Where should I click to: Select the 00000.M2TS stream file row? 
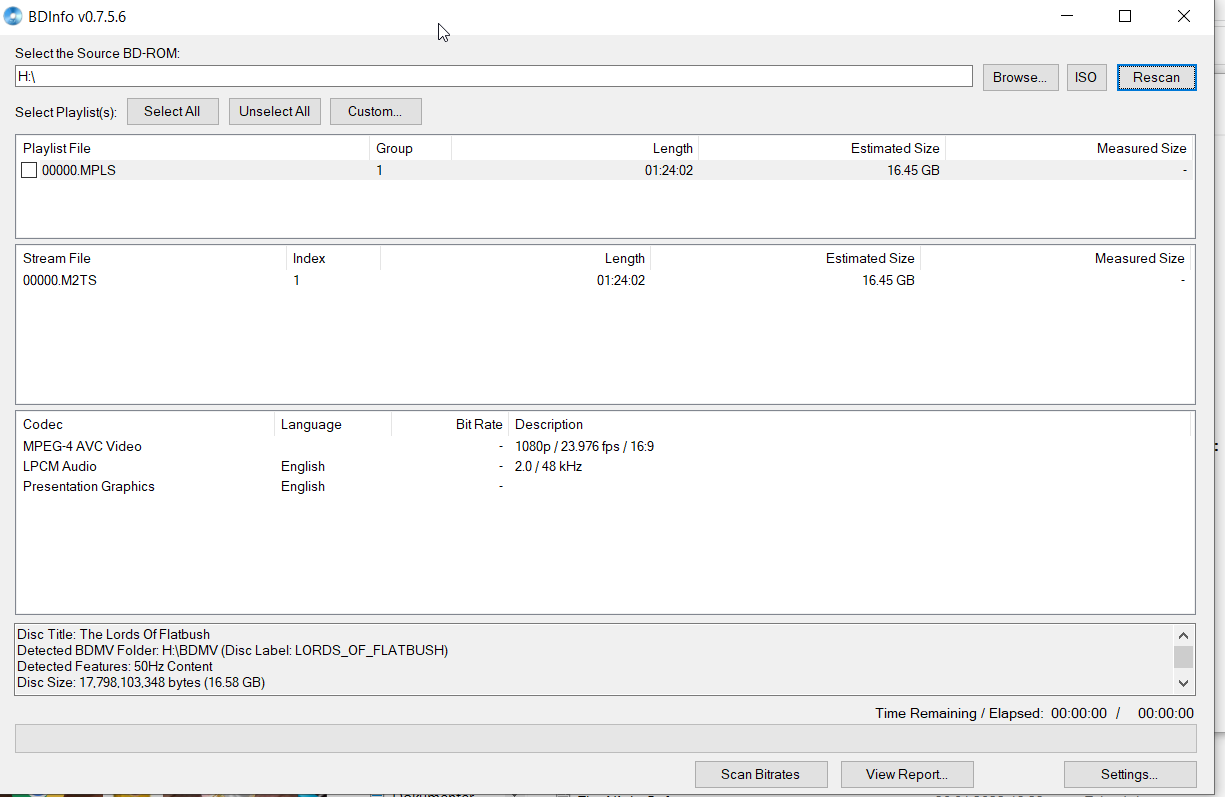tap(605, 280)
